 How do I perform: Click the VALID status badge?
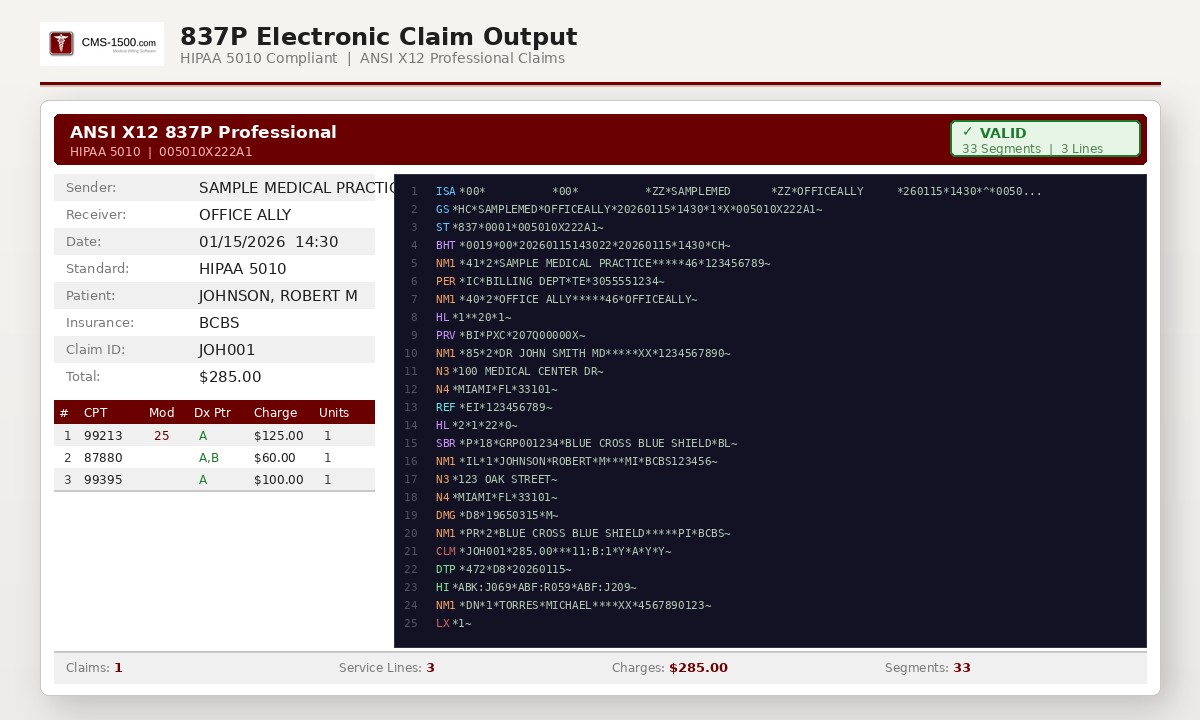click(x=1044, y=139)
